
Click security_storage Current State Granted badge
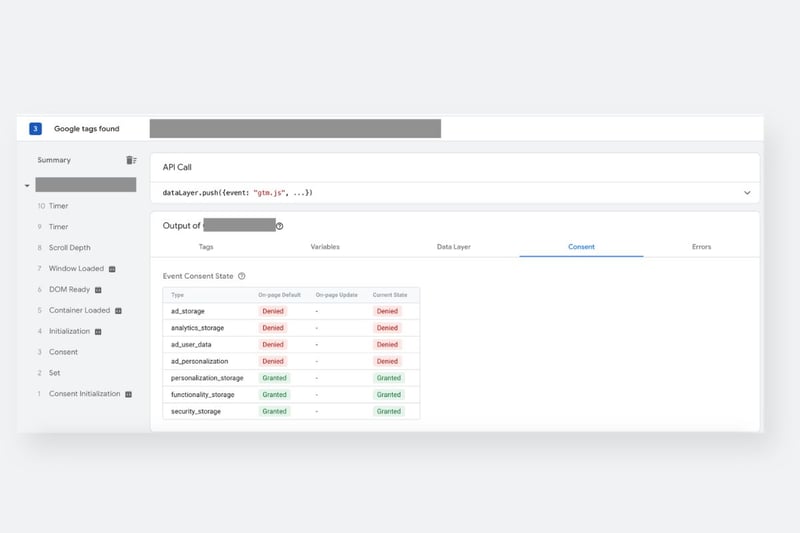tap(389, 412)
